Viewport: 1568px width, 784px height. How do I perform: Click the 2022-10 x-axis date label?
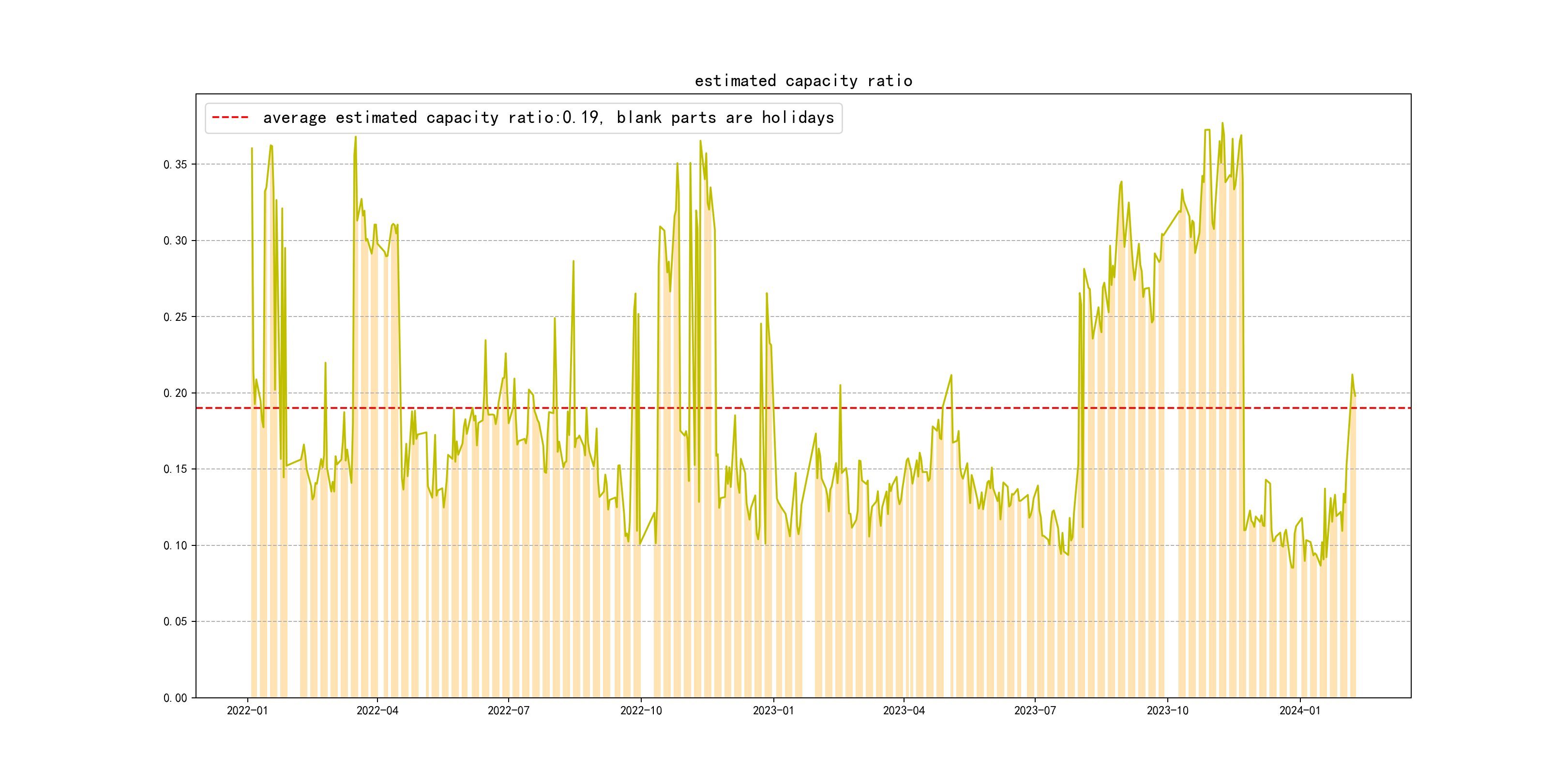click(x=640, y=711)
